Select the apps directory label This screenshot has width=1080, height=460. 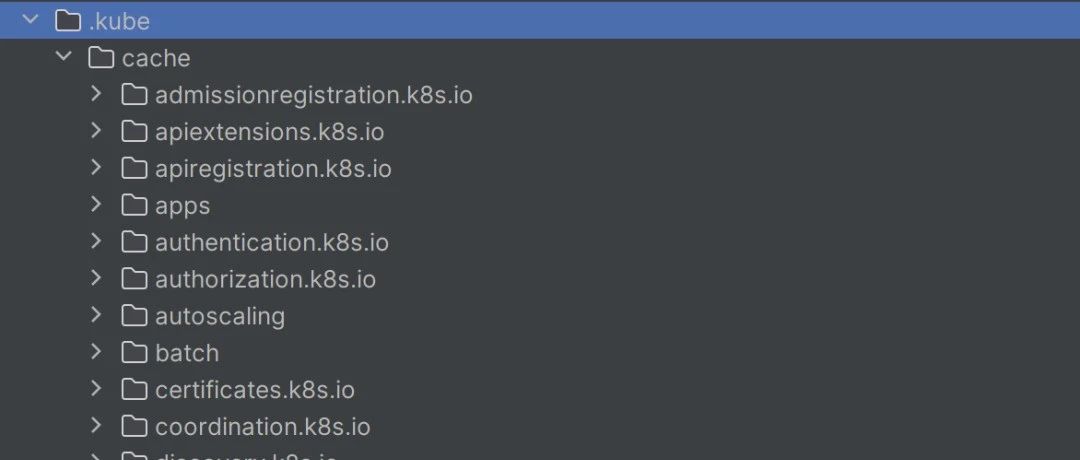click(x=183, y=206)
